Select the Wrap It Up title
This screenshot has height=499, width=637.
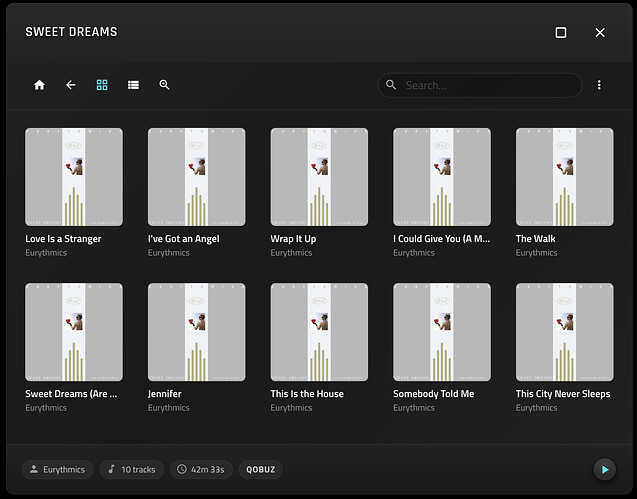pos(293,239)
